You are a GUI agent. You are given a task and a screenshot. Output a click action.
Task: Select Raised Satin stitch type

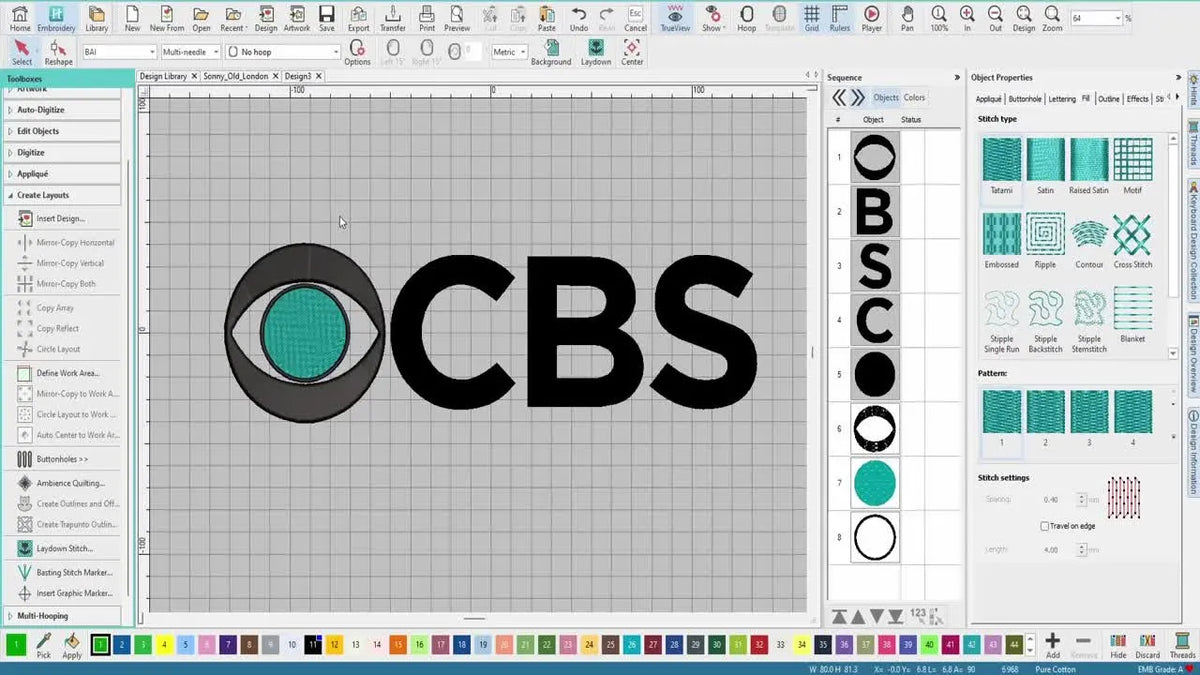coord(1089,166)
